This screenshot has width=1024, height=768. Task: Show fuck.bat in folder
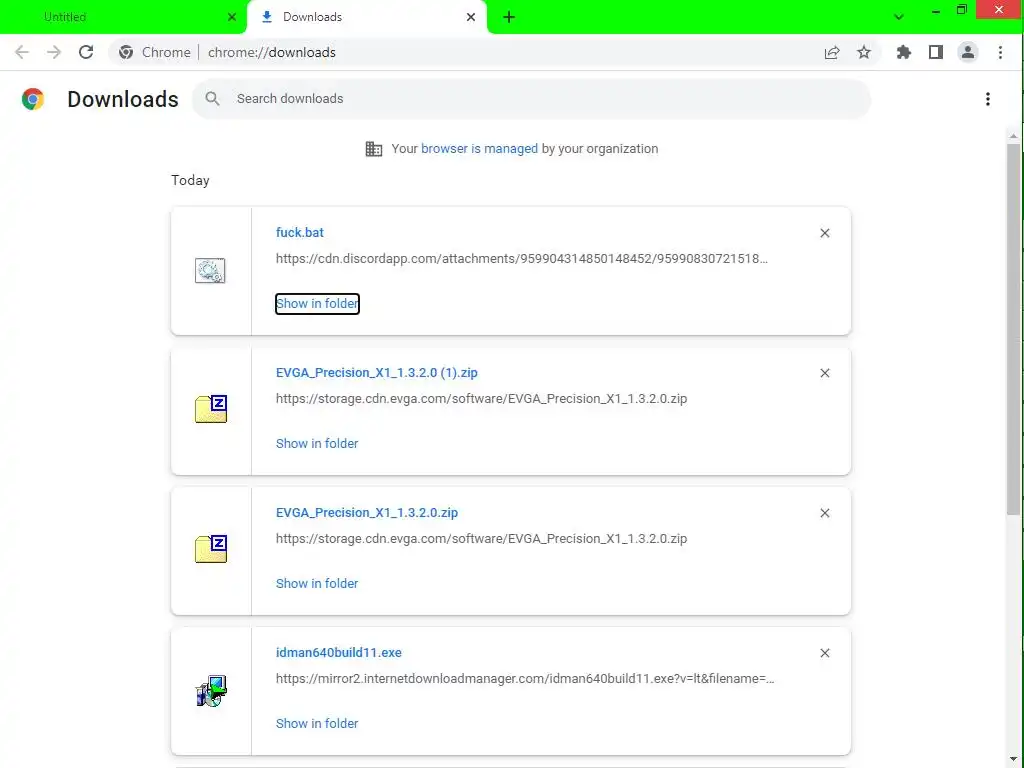(x=317, y=304)
